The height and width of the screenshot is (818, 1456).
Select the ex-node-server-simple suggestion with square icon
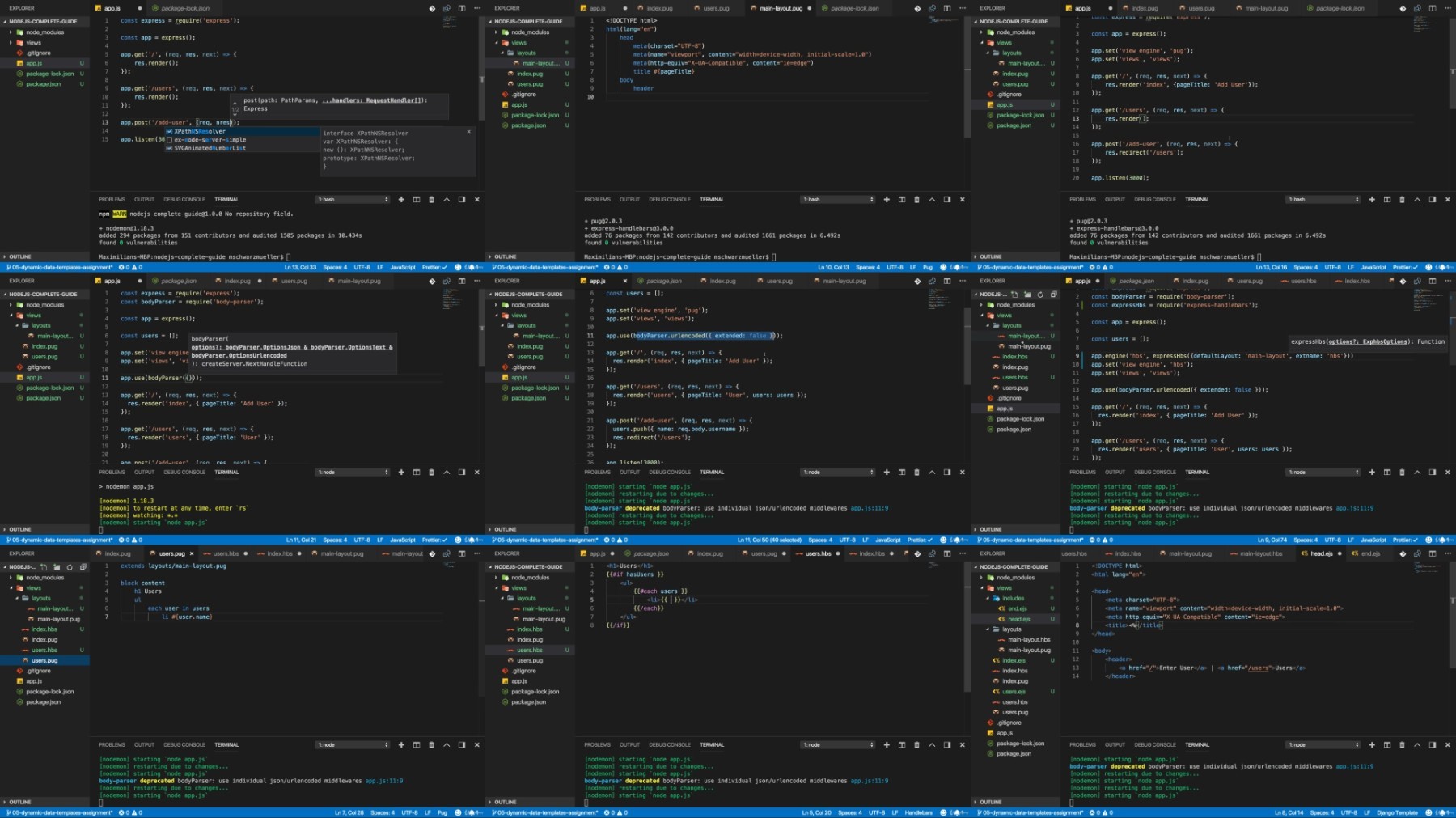tap(206, 139)
